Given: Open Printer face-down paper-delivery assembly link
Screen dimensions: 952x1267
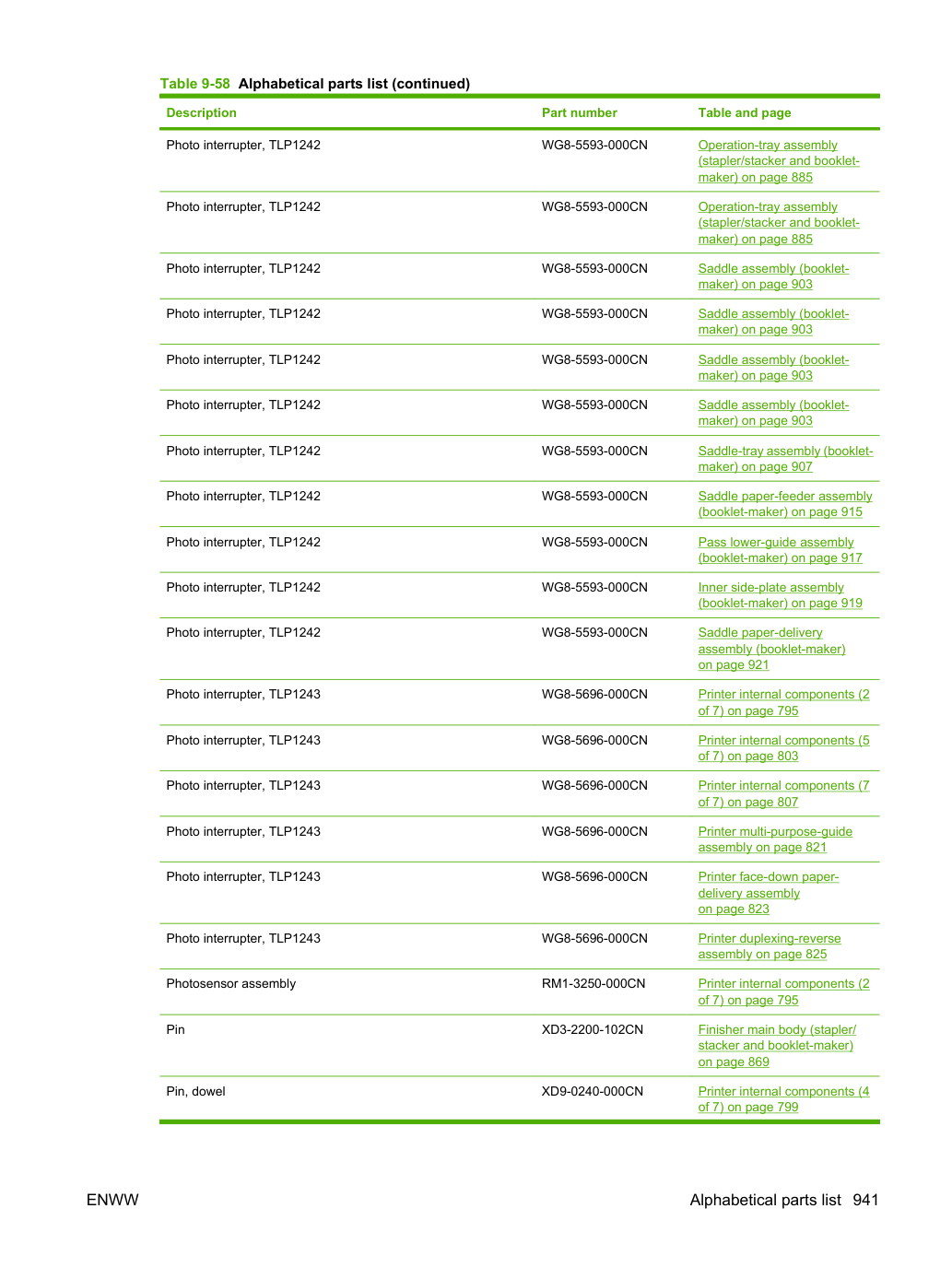Looking at the screenshot, I should 768,893.
